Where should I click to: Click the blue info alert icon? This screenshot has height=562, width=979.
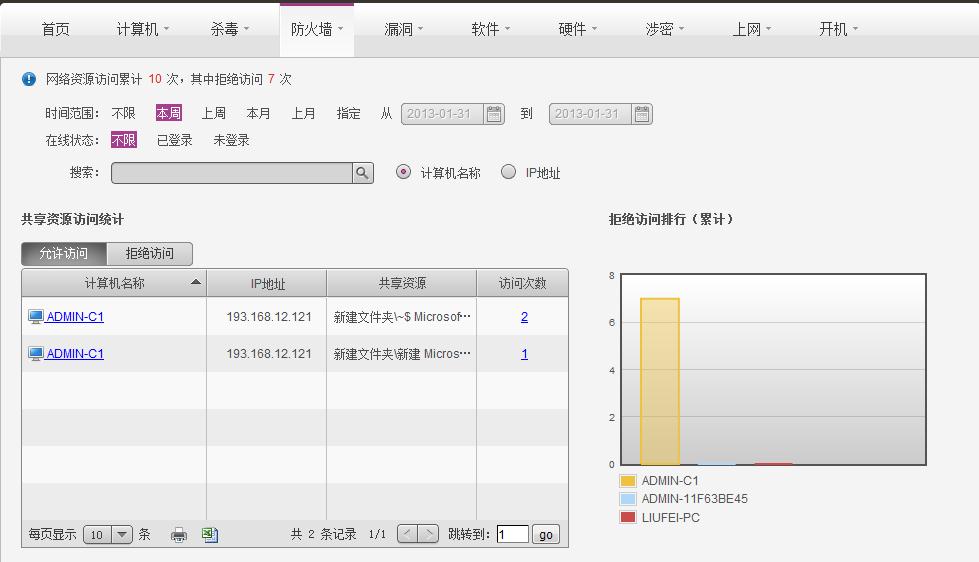click(x=29, y=79)
